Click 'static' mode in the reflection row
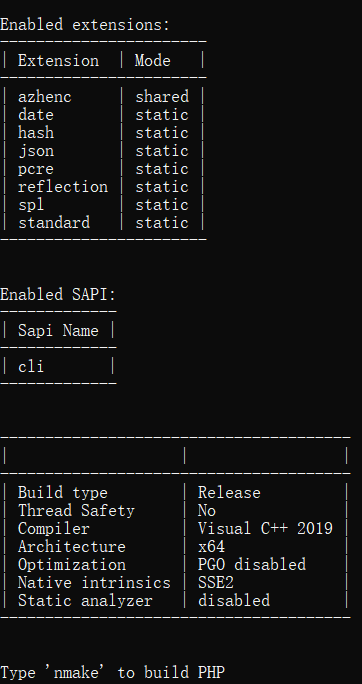Image resolution: width=362 pixels, height=684 pixels. (162, 187)
